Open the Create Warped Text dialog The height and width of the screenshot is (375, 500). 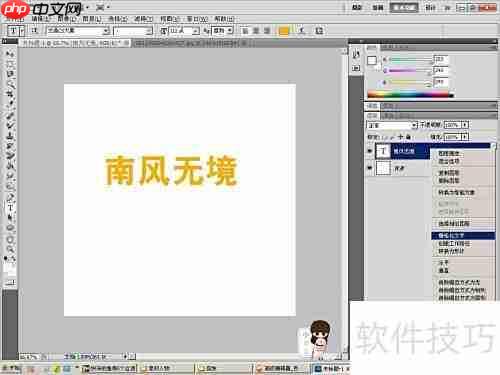coord(302,31)
